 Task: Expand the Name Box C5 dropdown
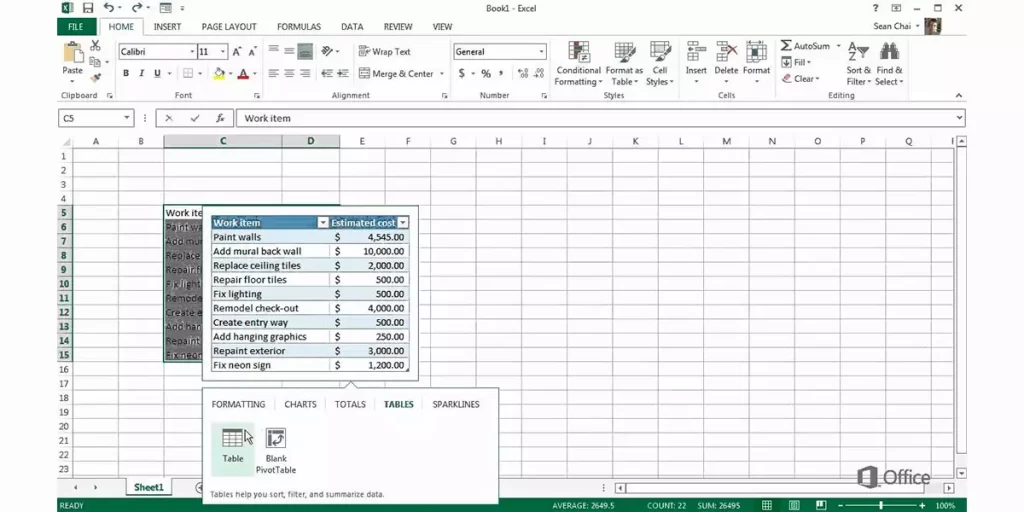tap(127, 118)
